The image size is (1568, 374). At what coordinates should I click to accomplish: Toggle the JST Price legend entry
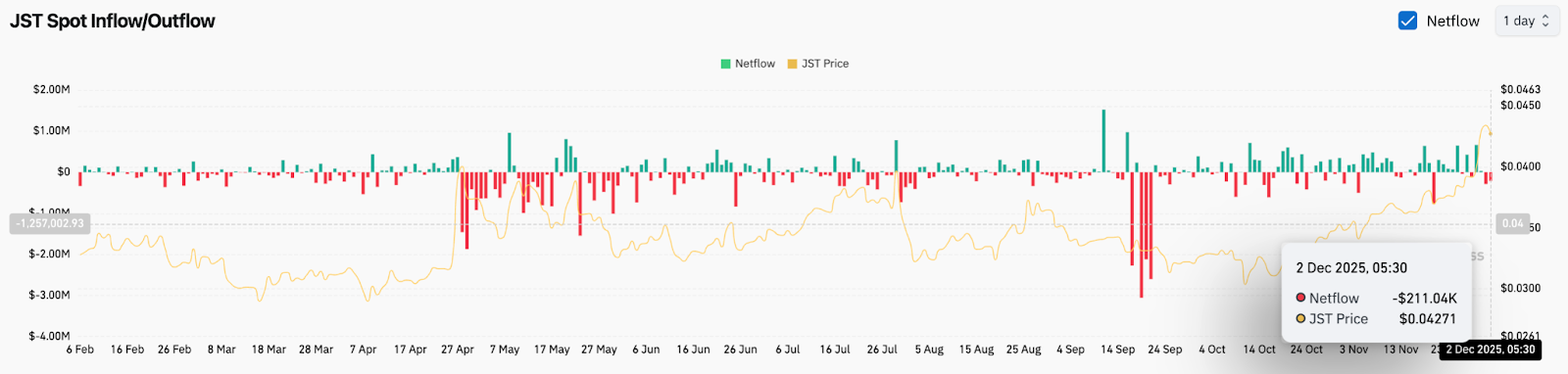click(818, 64)
